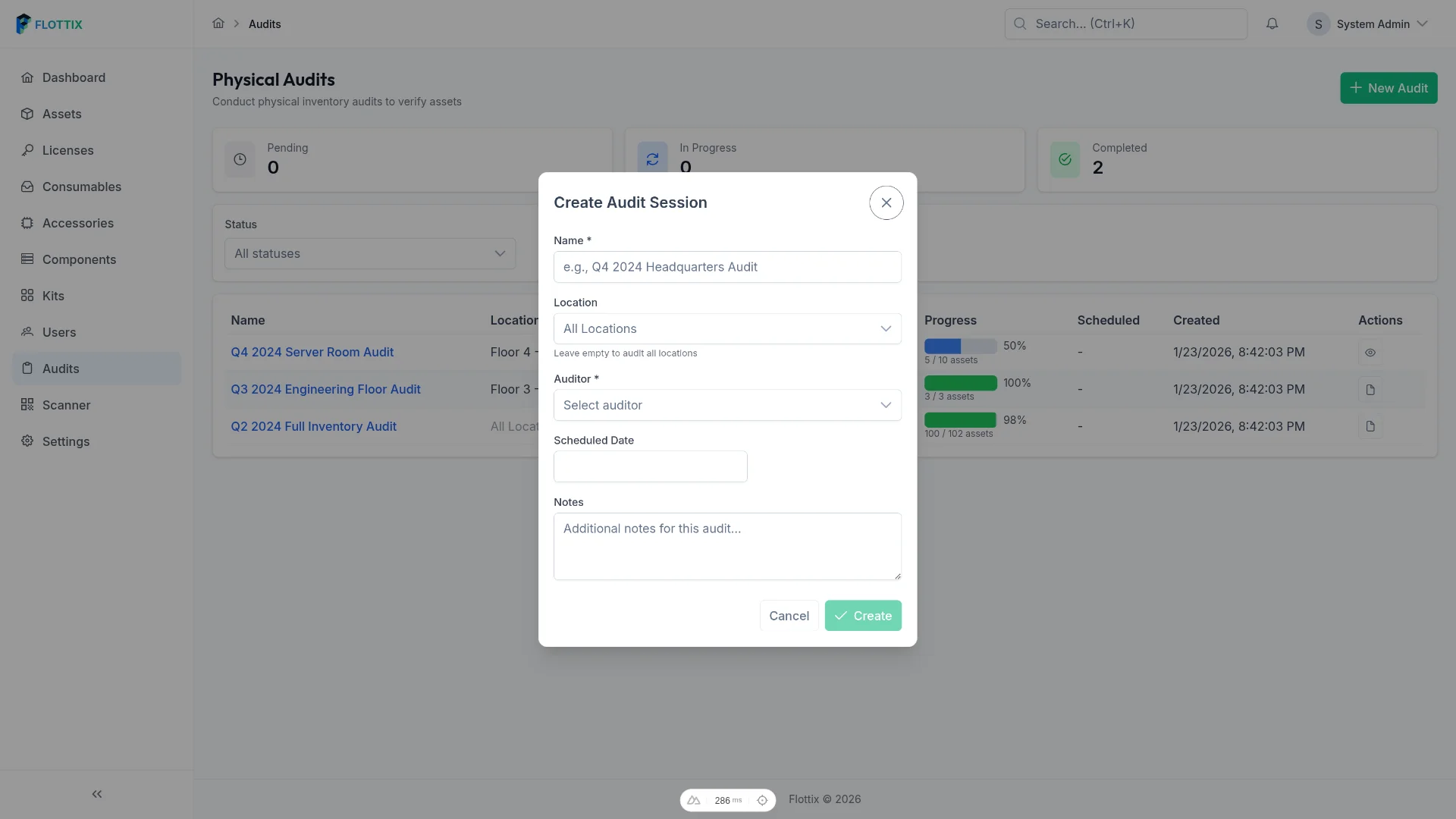Open the Select auditor dropdown

tap(727, 405)
